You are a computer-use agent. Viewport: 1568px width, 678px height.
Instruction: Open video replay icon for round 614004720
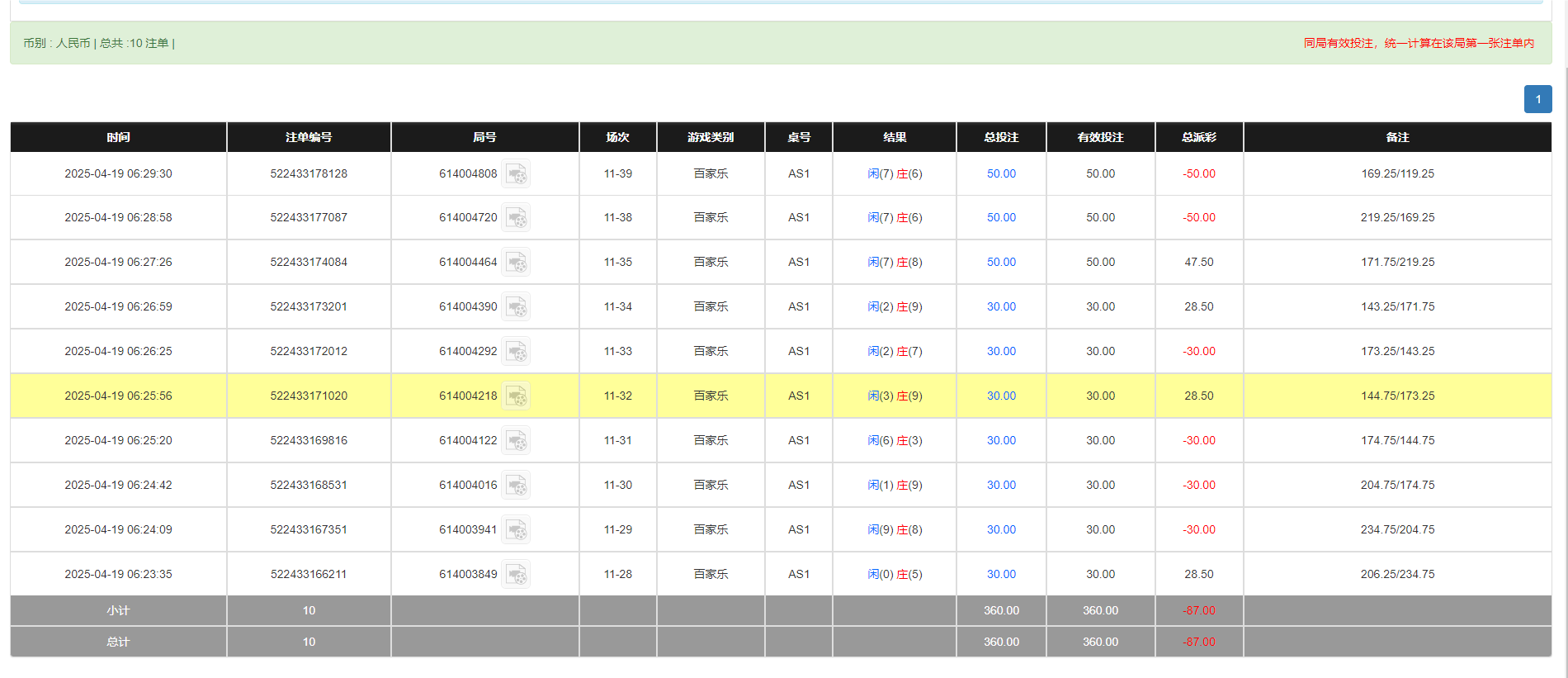tap(516, 218)
